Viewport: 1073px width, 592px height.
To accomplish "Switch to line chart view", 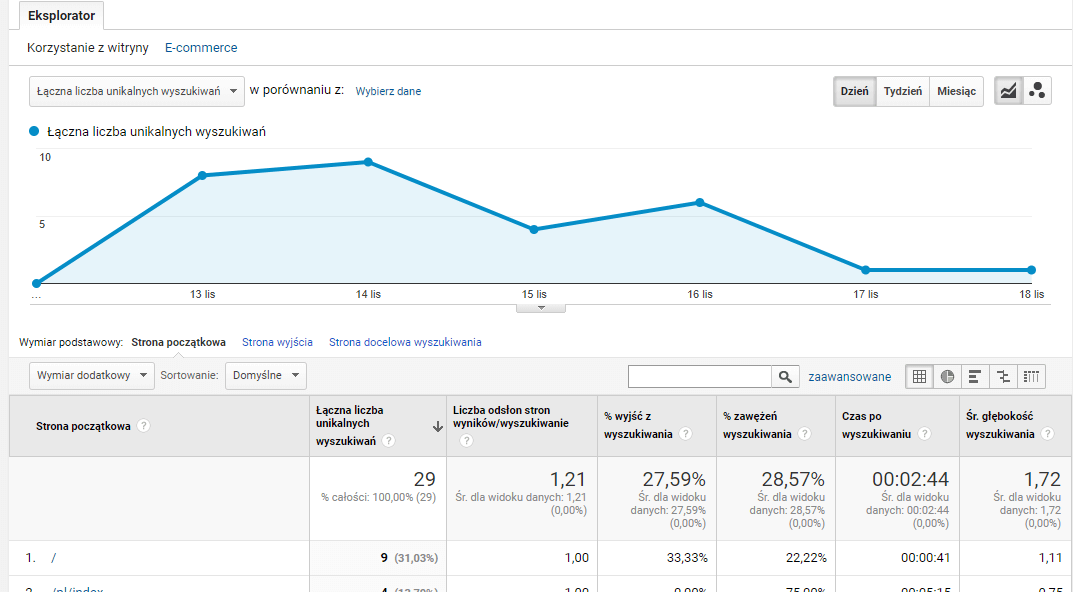I will tap(1009, 91).
